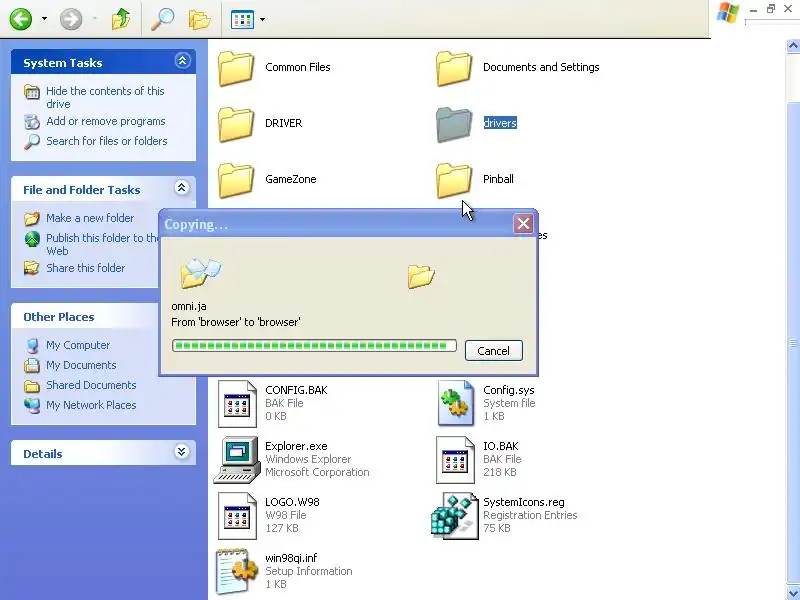Select the IO.BAK file icon
This screenshot has width=800, height=600.
(455, 460)
